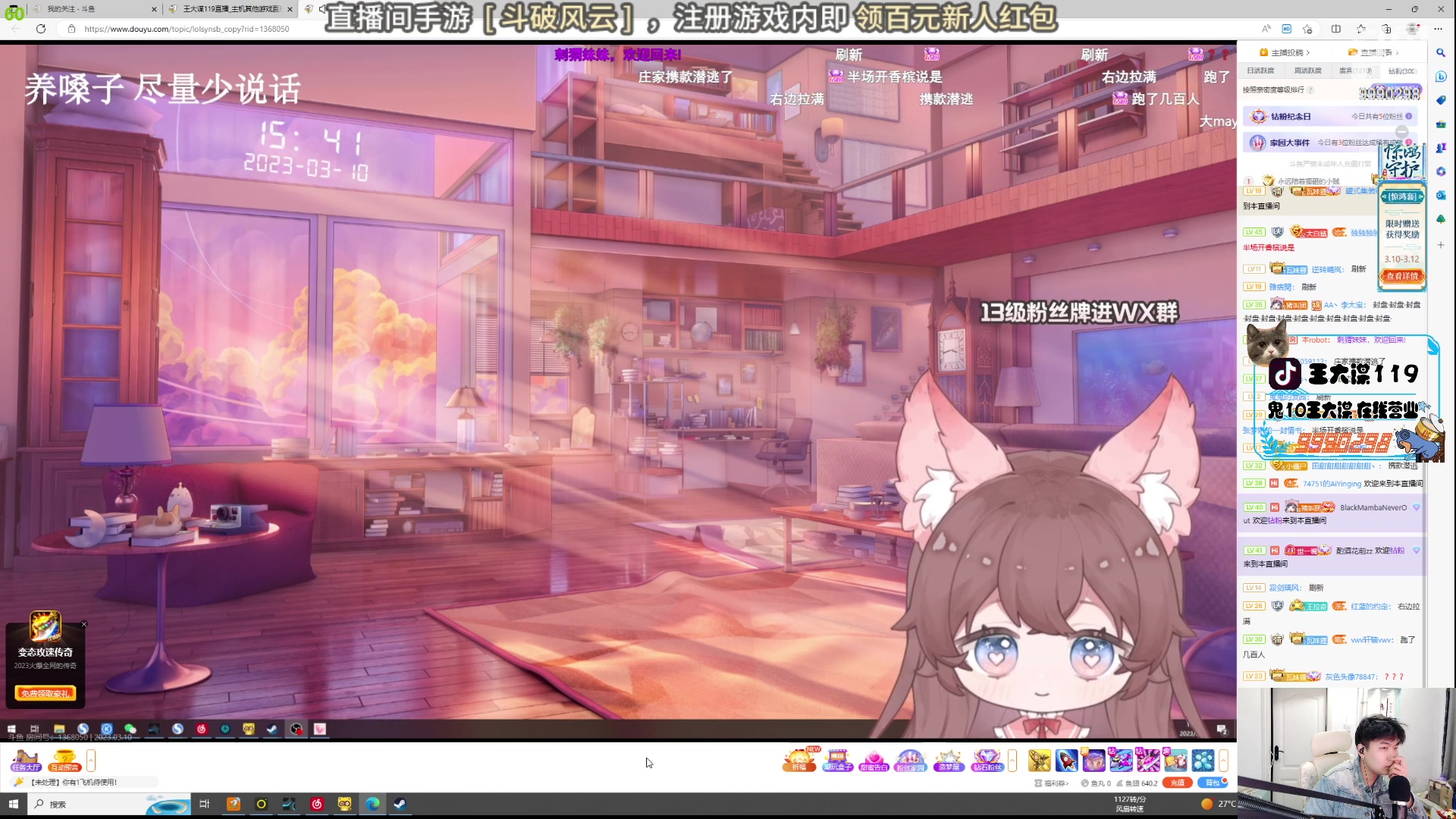Image resolution: width=1456 pixels, height=819 pixels.
Task: Switch to 钻粉 tab
Action: tap(1401, 71)
